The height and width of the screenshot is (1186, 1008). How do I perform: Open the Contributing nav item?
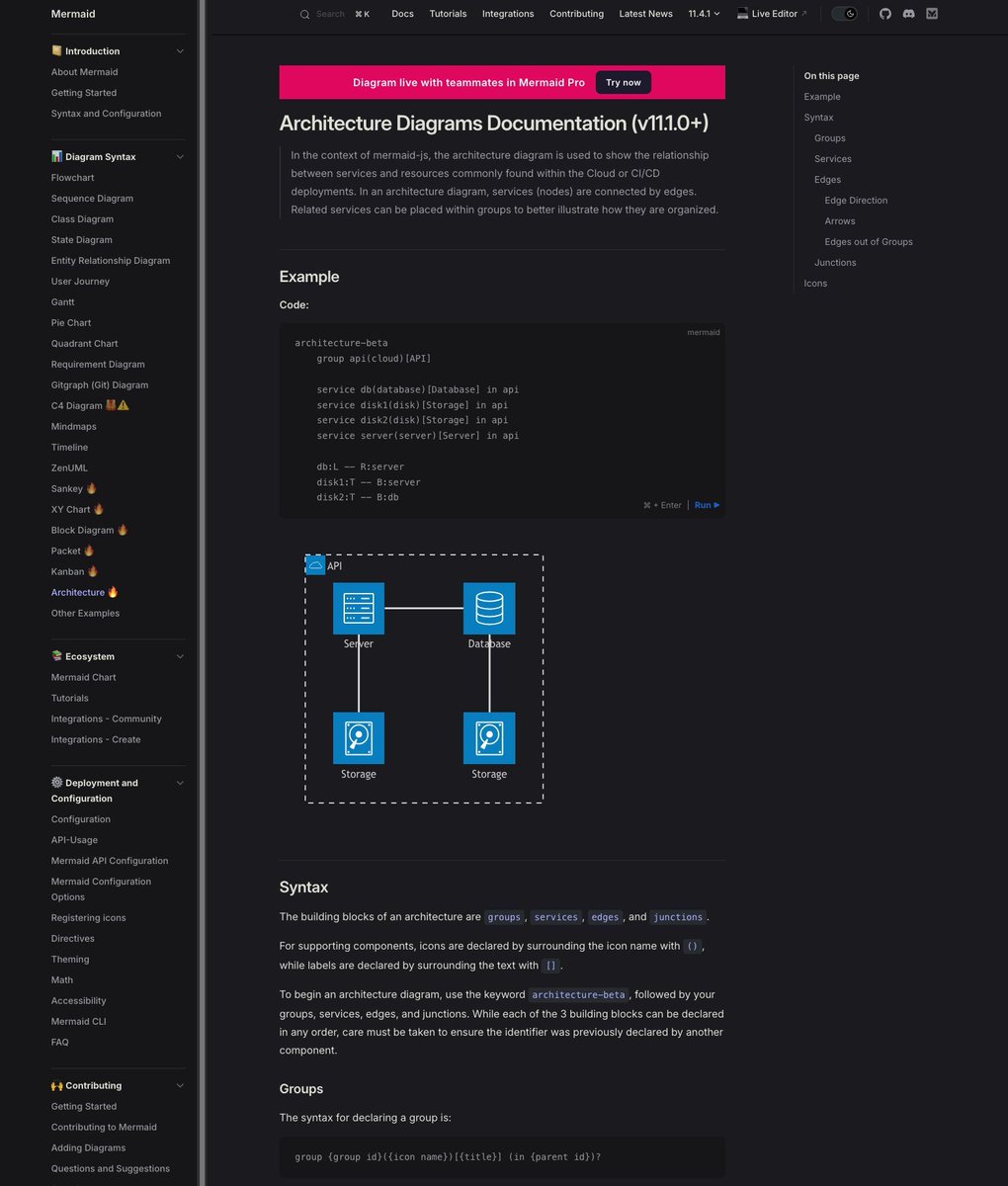point(576,14)
